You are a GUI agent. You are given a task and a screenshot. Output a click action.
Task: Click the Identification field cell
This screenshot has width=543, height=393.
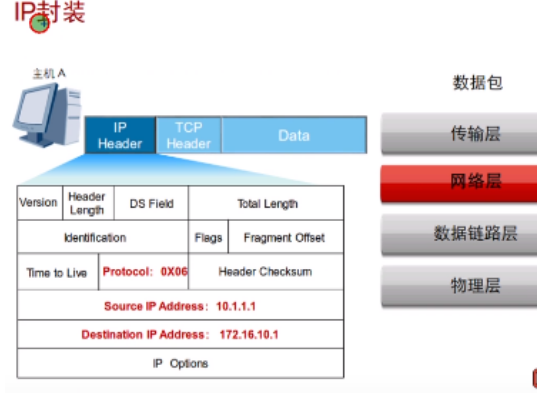pyautogui.click(x=103, y=237)
